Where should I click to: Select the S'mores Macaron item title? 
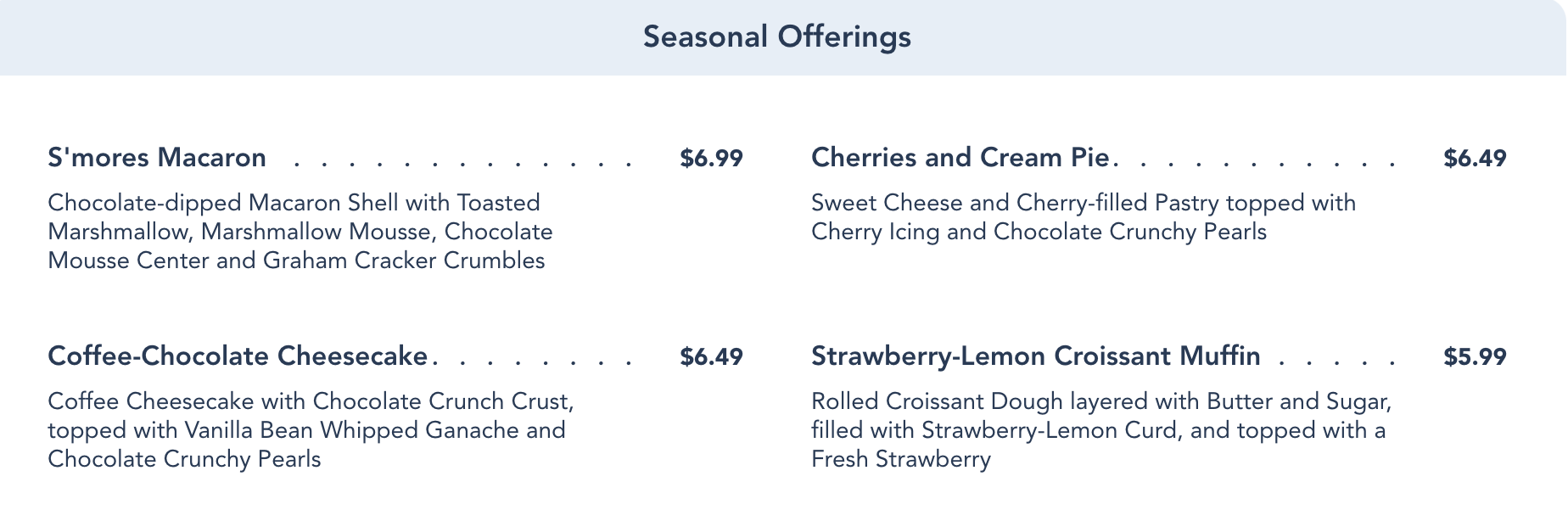coord(157,158)
